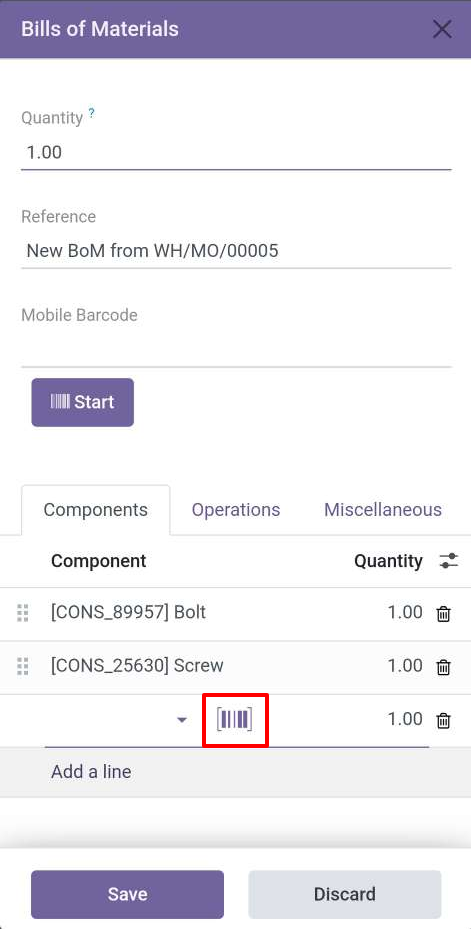Scan component with barcode icon in new line
Screen dimensions: 471x929
(x=235, y=719)
